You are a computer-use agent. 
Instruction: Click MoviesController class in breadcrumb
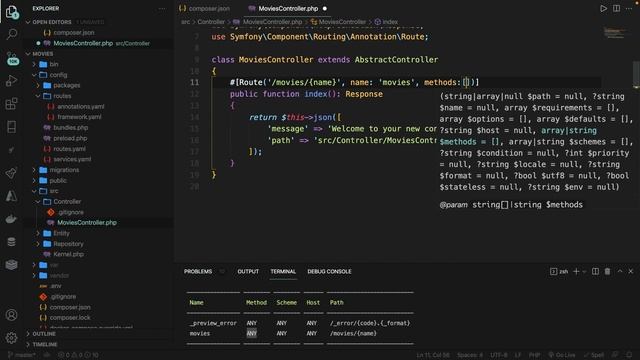[342, 22]
